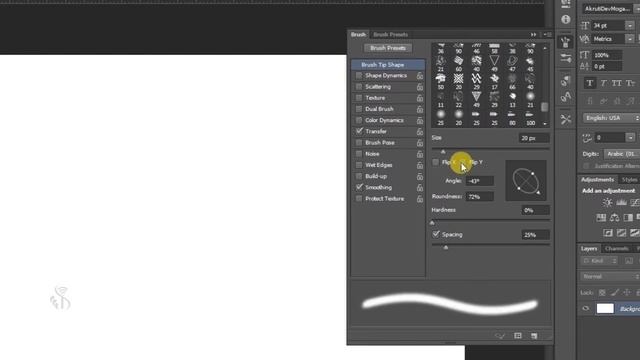Viewport: 640px width, 360px height.
Task: Hide the Background layer eye icon
Action: click(x=586, y=309)
